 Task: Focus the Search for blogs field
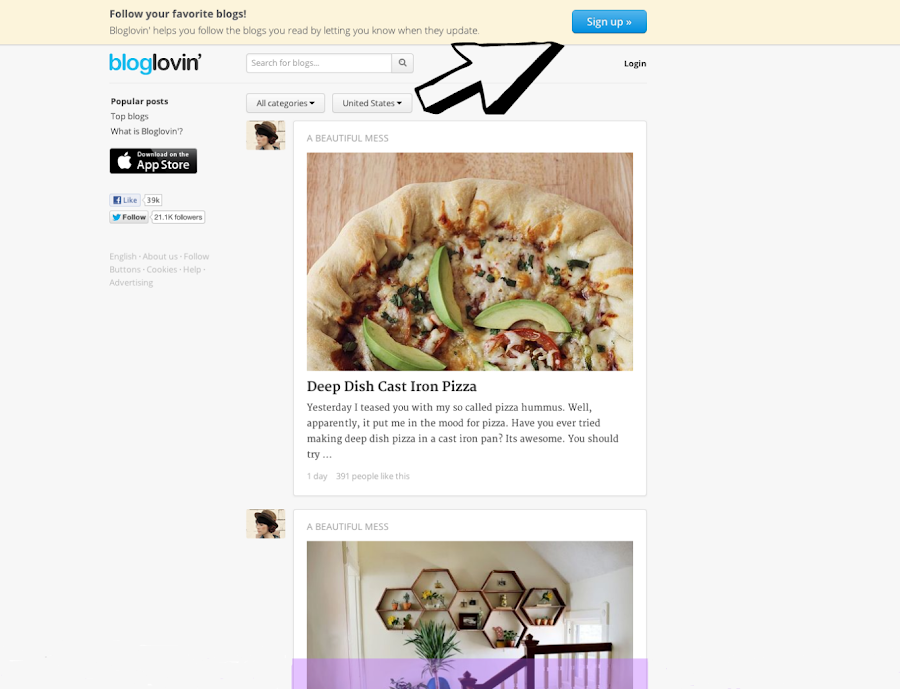[319, 63]
